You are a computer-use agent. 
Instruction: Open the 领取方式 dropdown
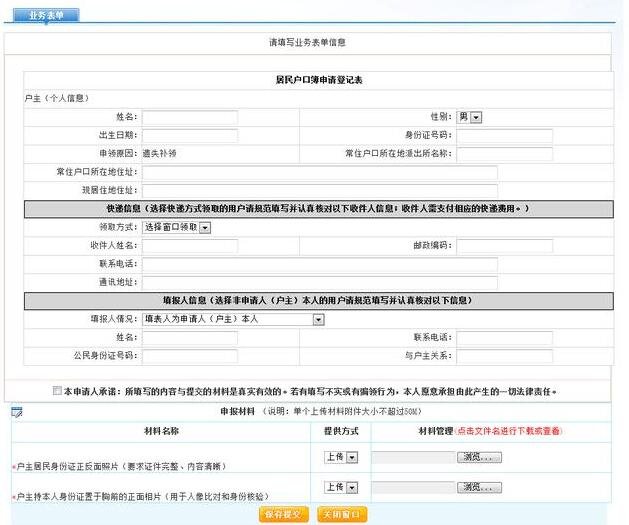(x=177, y=227)
